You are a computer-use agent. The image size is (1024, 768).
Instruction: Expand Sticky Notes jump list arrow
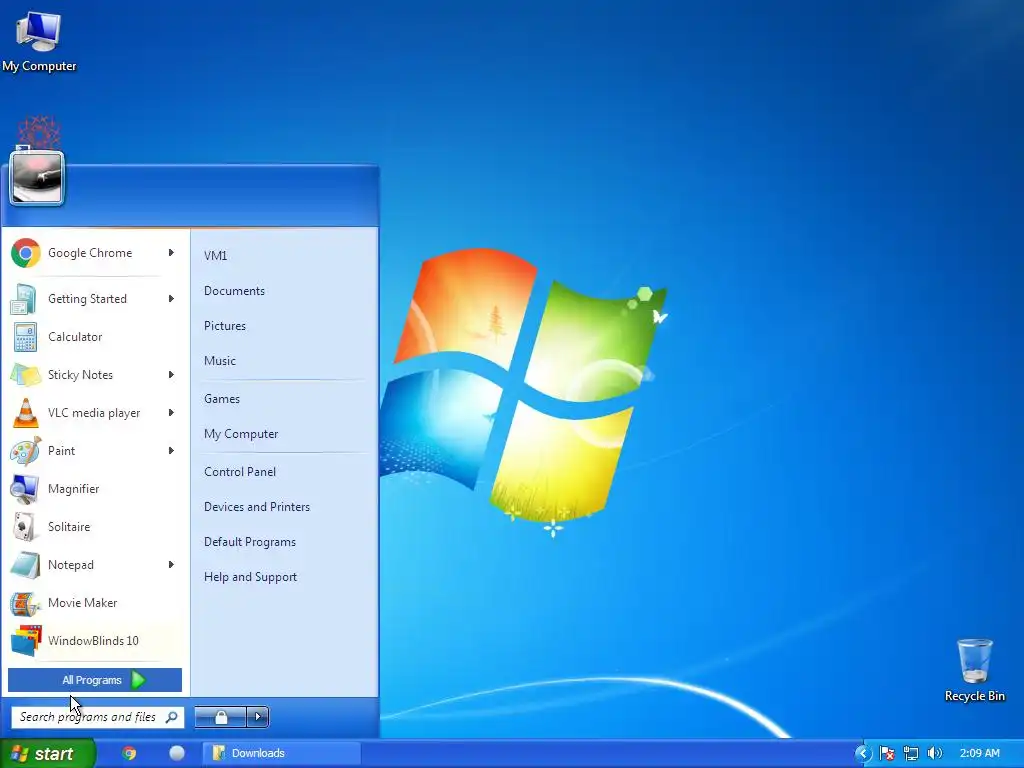tap(171, 374)
